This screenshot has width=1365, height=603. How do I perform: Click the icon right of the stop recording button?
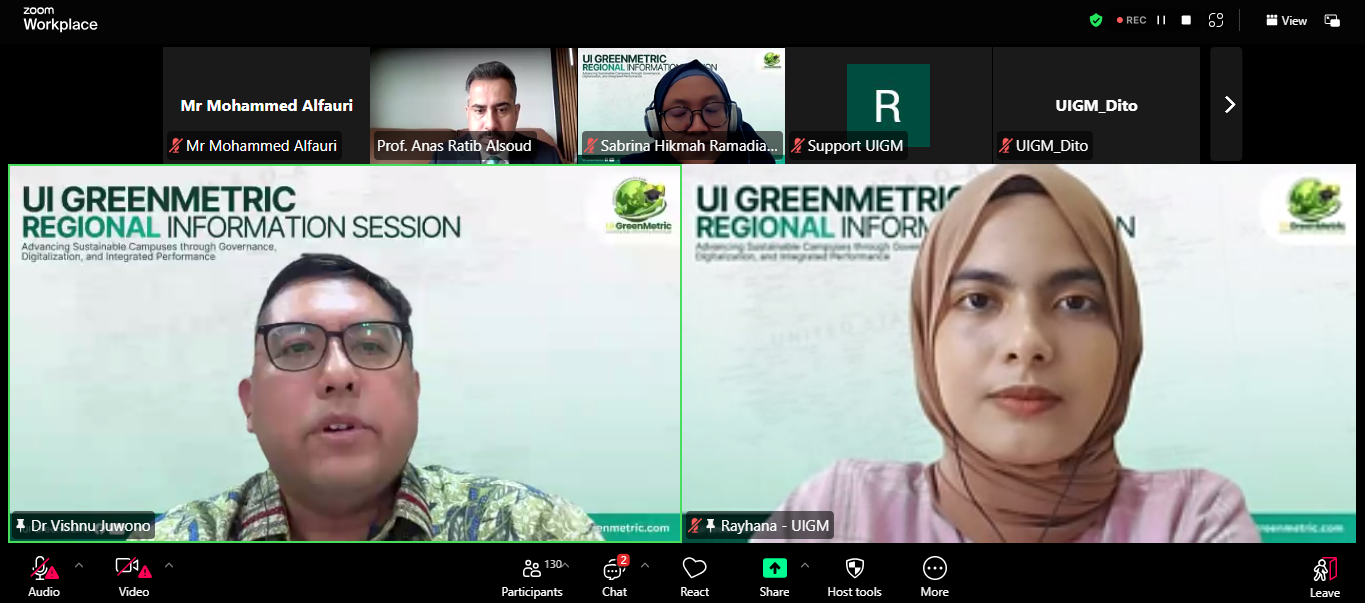click(x=1216, y=20)
